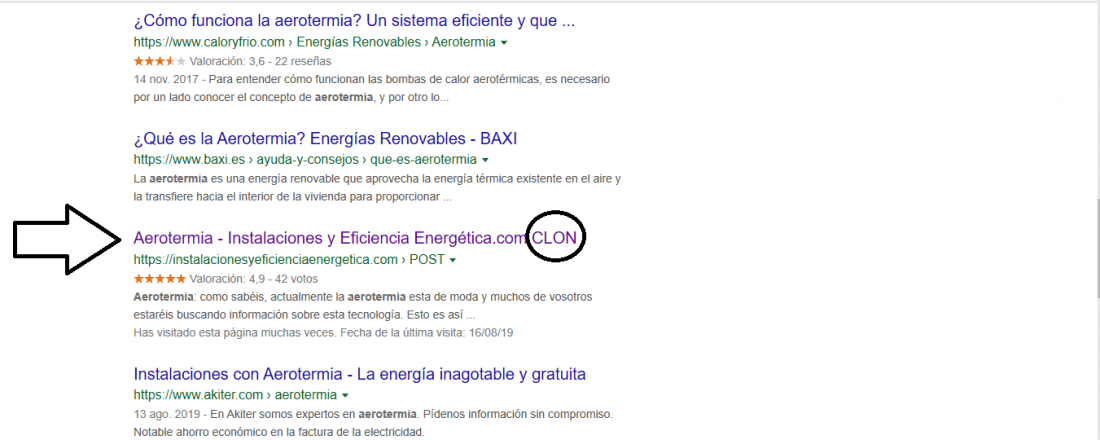Expand dropdown arrow next to akiter.com URL

pyautogui.click(x=345, y=395)
